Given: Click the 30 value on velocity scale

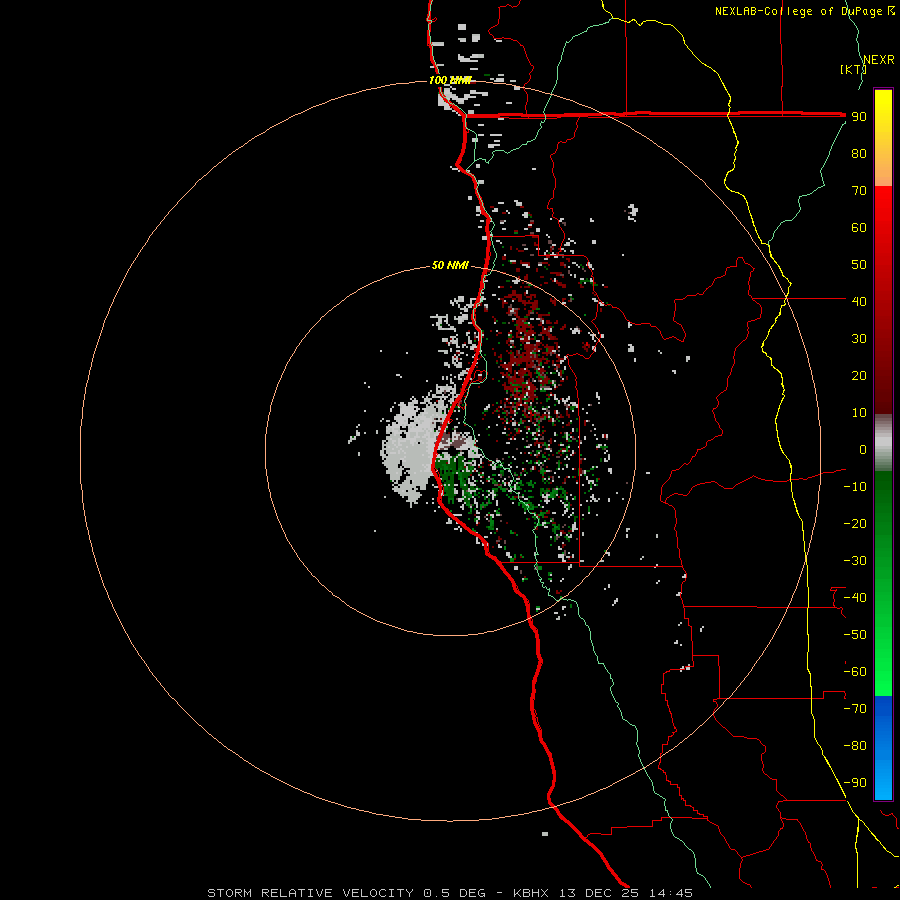Looking at the screenshot, I should pyautogui.click(x=859, y=339).
